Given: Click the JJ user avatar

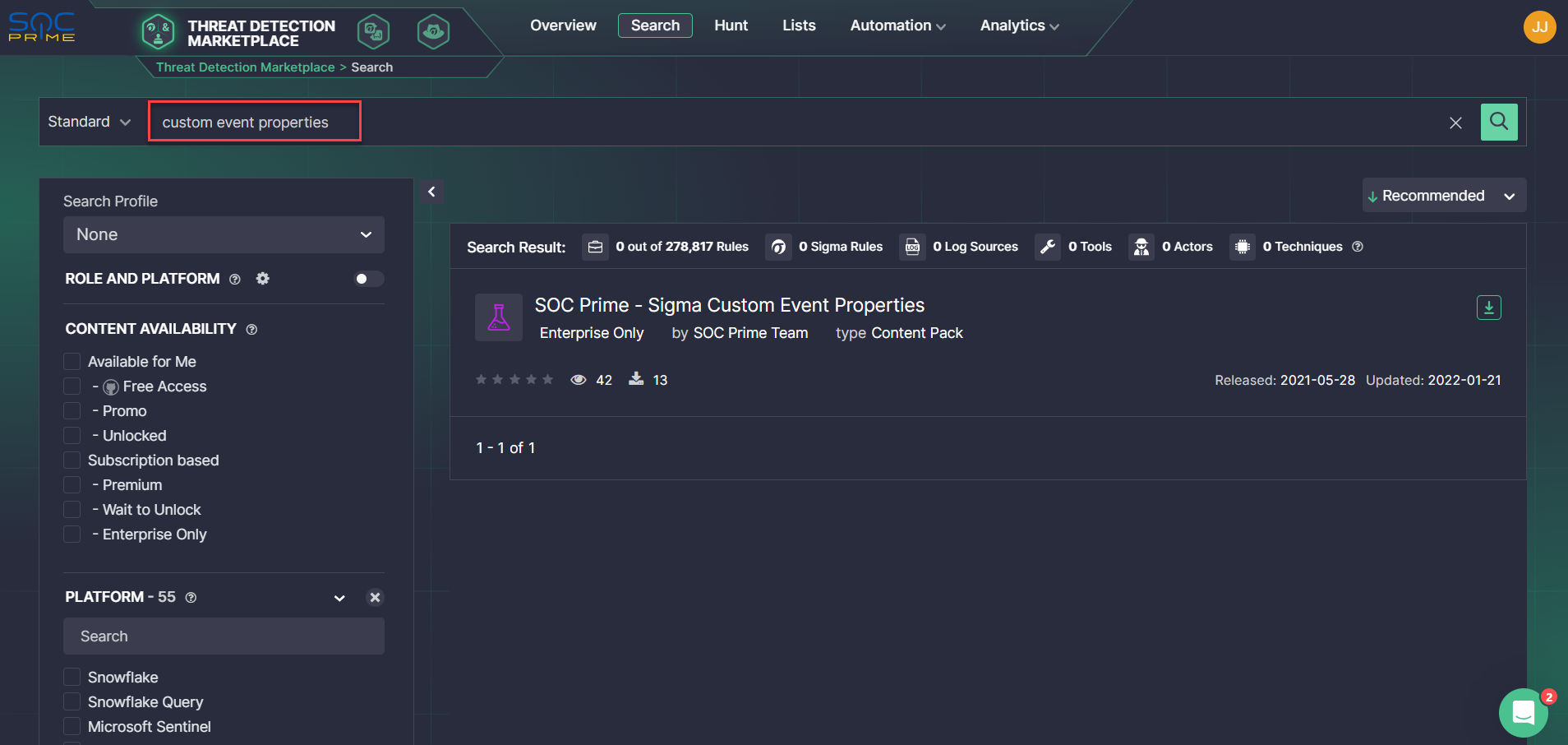Looking at the screenshot, I should click(x=1539, y=27).
